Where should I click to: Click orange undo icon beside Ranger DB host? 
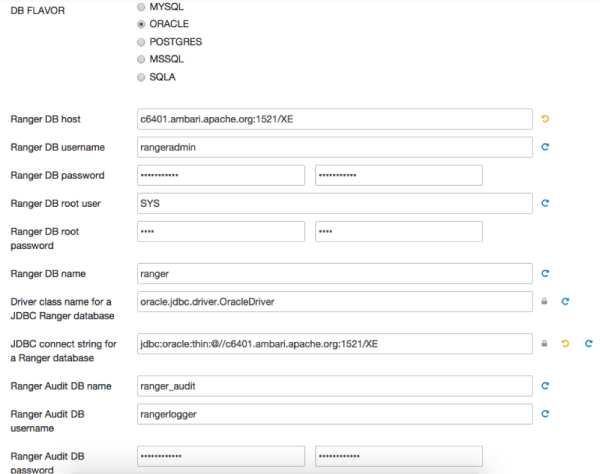click(x=545, y=119)
